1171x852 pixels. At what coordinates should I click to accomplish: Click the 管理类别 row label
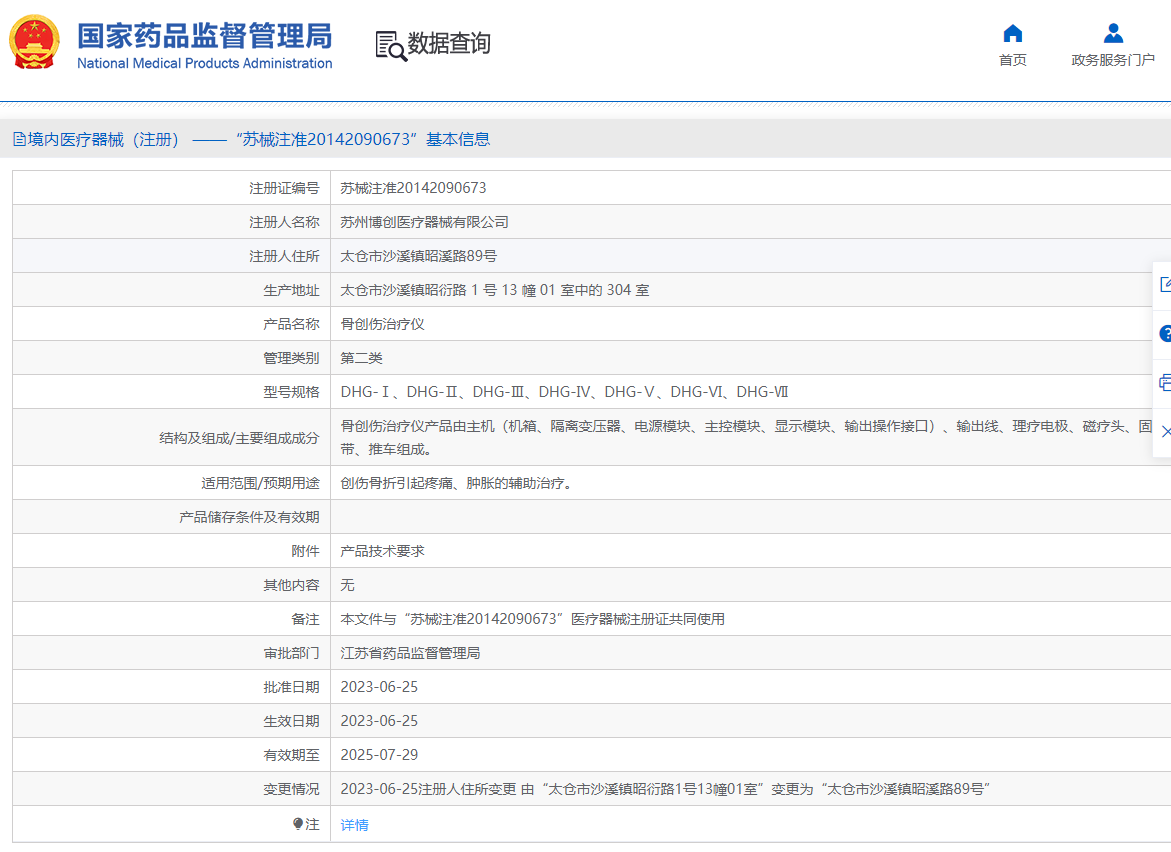click(291, 358)
